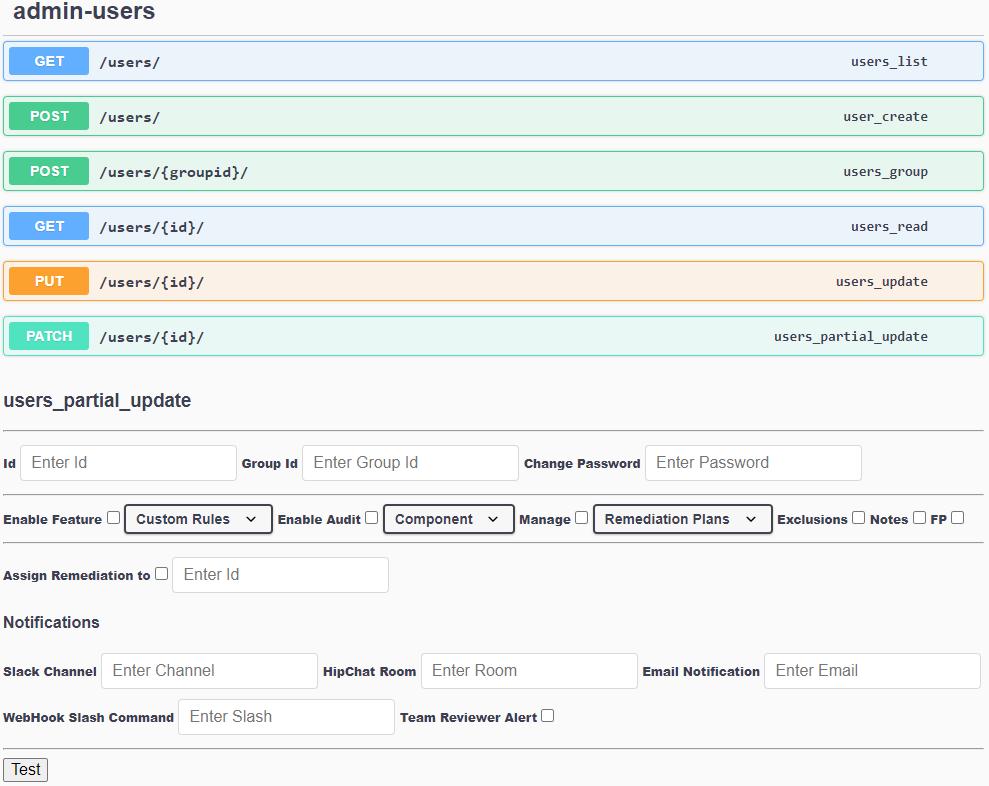989x786 pixels.
Task: Click the Test button
Action: pos(25,769)
